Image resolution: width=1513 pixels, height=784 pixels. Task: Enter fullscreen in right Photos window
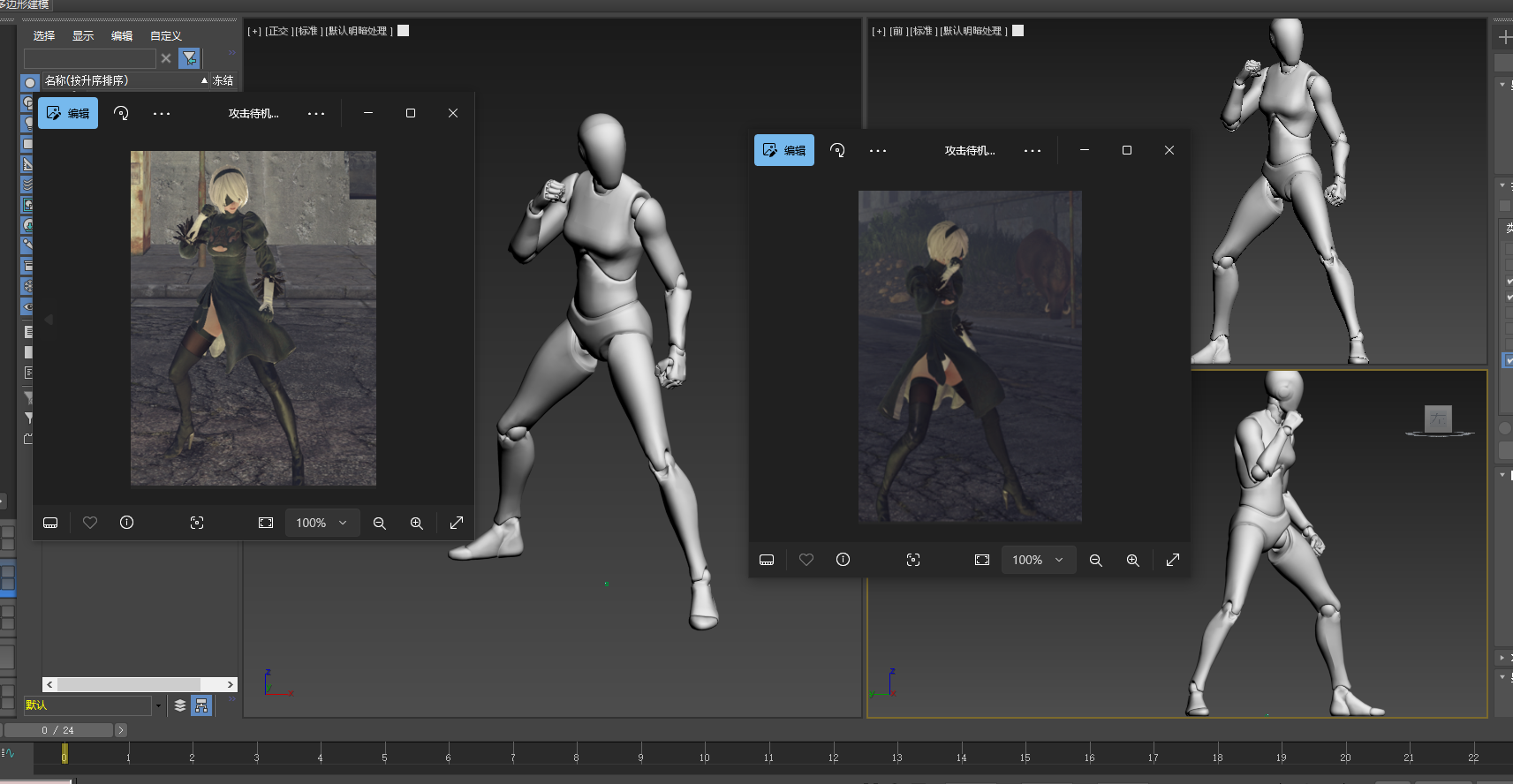click(x=1173, y=560)
